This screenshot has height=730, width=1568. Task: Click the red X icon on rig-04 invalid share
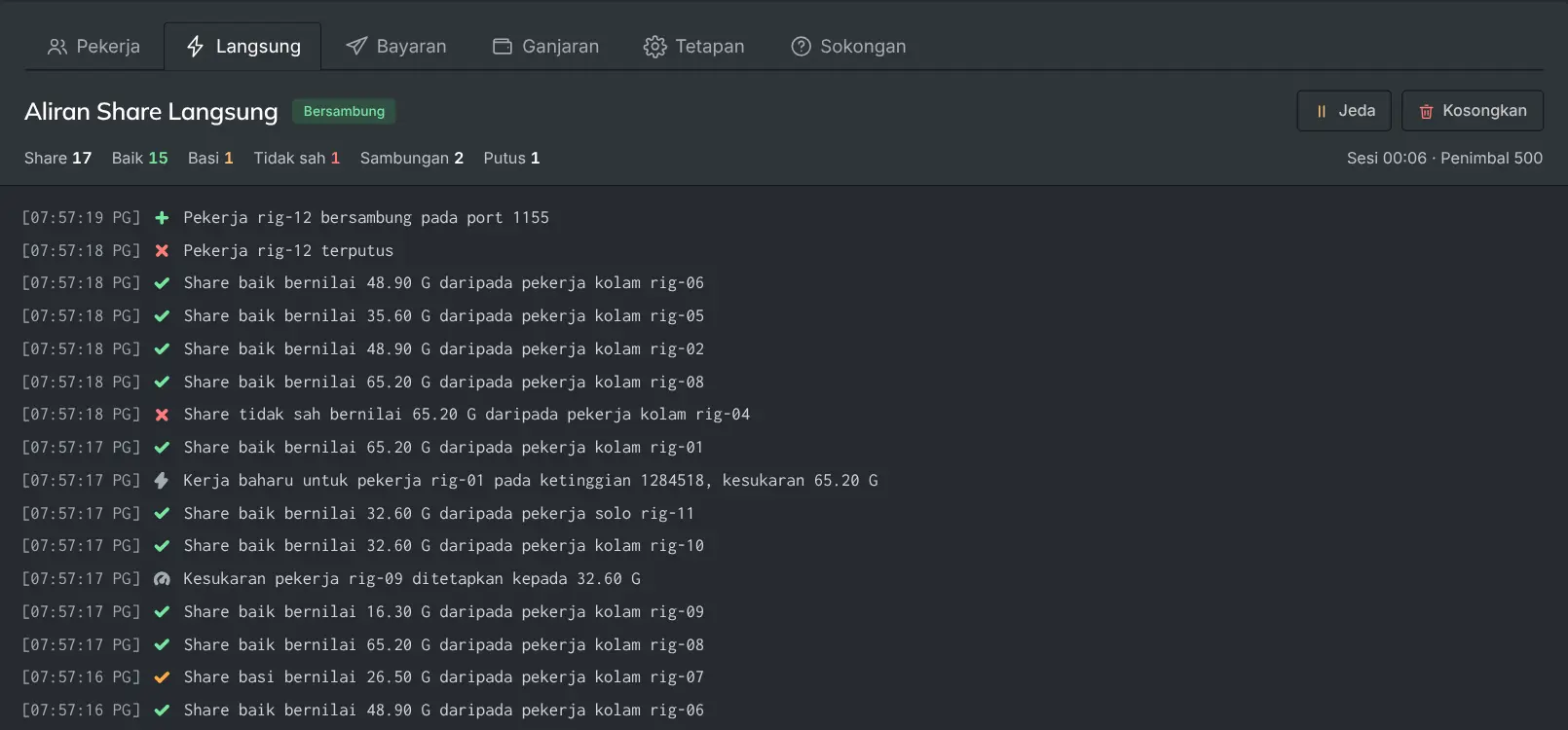pos(162,415)
